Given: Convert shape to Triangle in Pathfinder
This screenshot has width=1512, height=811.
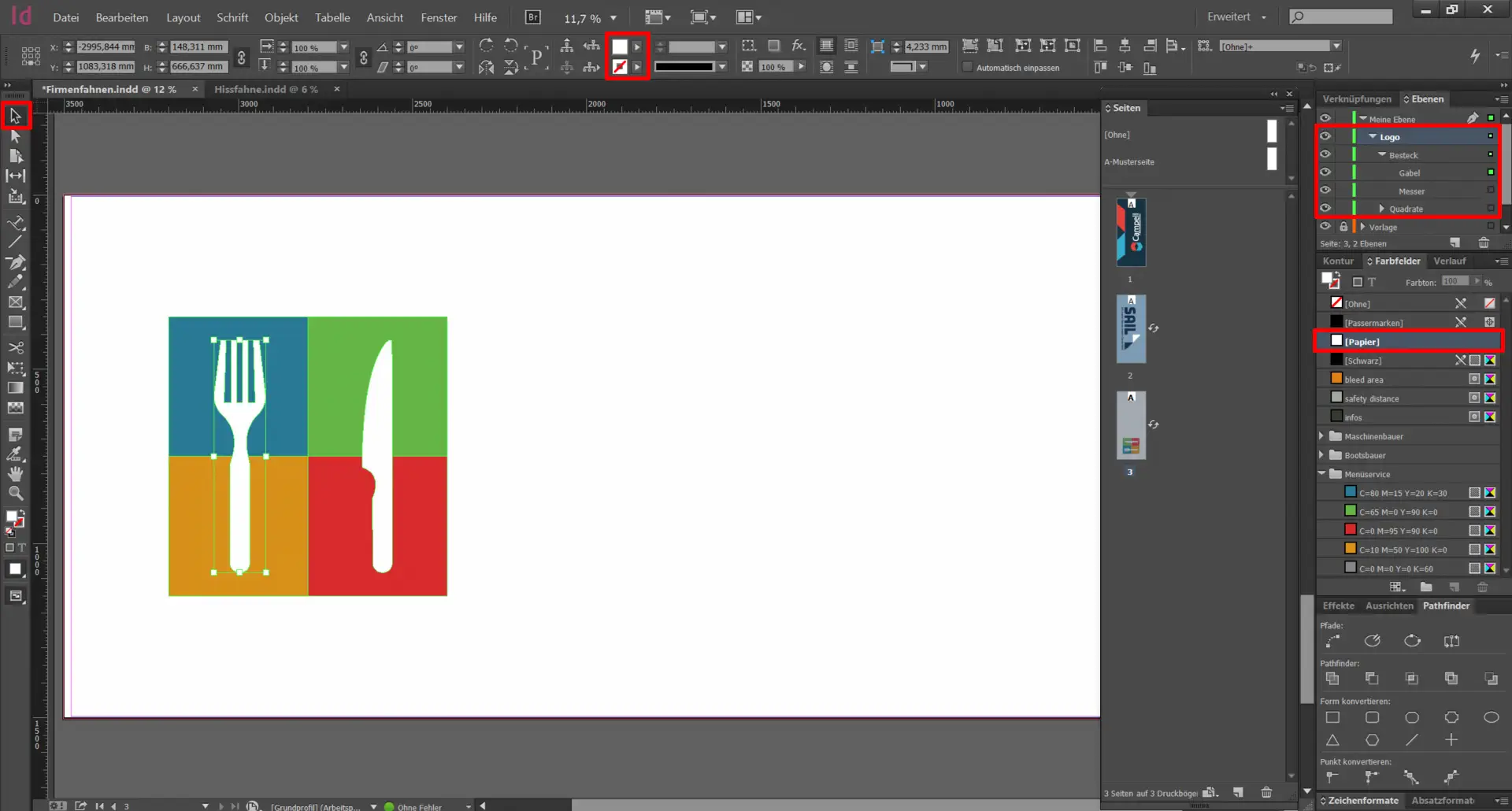Looking at the screenshot, I should 1332,740.
